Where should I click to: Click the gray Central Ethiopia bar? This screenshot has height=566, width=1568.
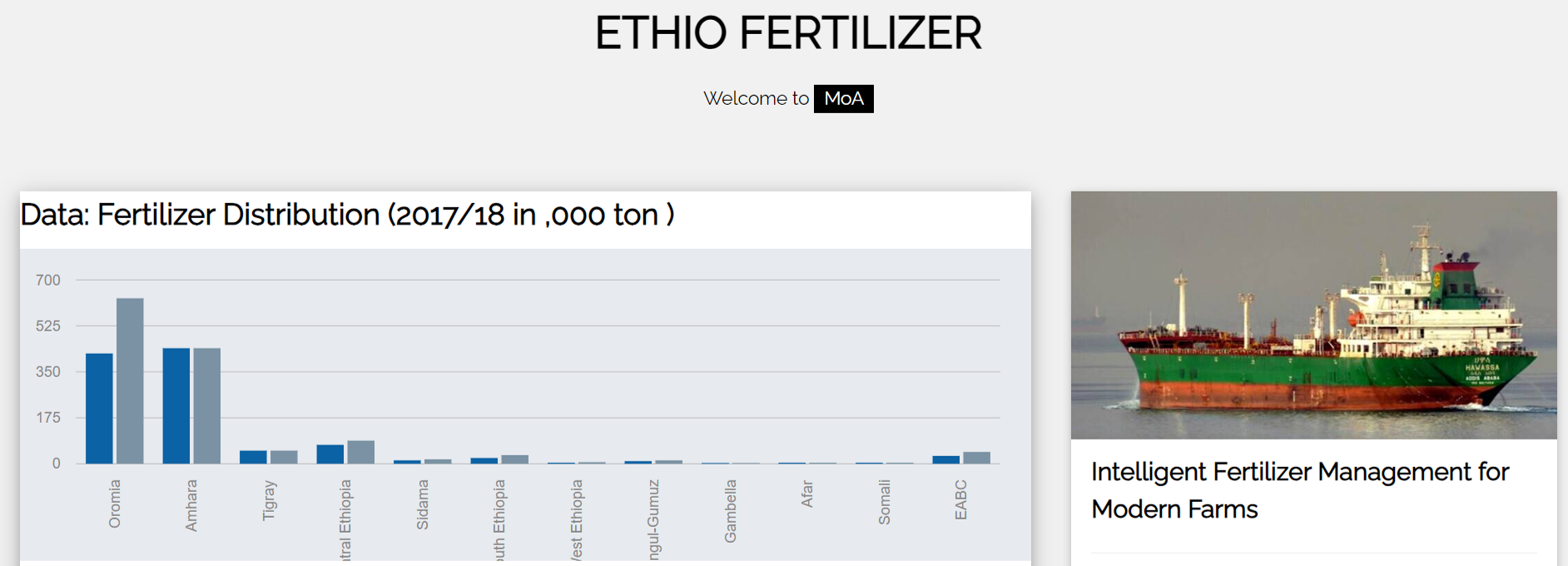click(x=360, y=452)
